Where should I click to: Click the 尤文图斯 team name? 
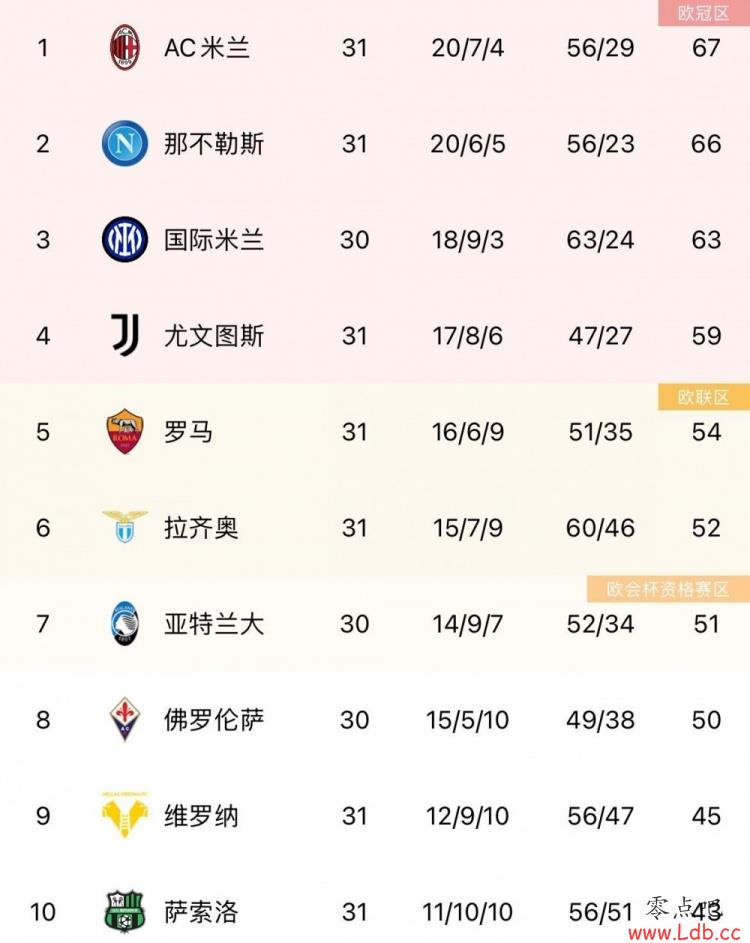click(x=214, y=336)
